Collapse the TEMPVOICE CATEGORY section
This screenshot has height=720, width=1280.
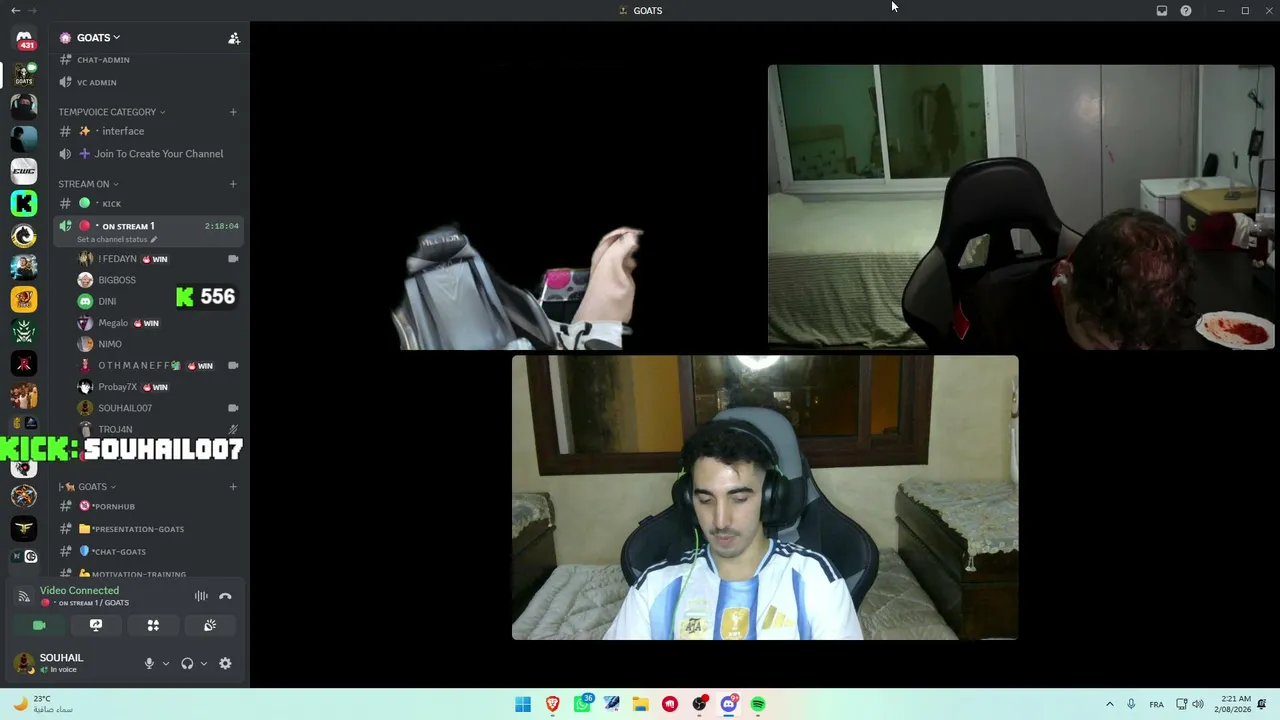point(112,112)
